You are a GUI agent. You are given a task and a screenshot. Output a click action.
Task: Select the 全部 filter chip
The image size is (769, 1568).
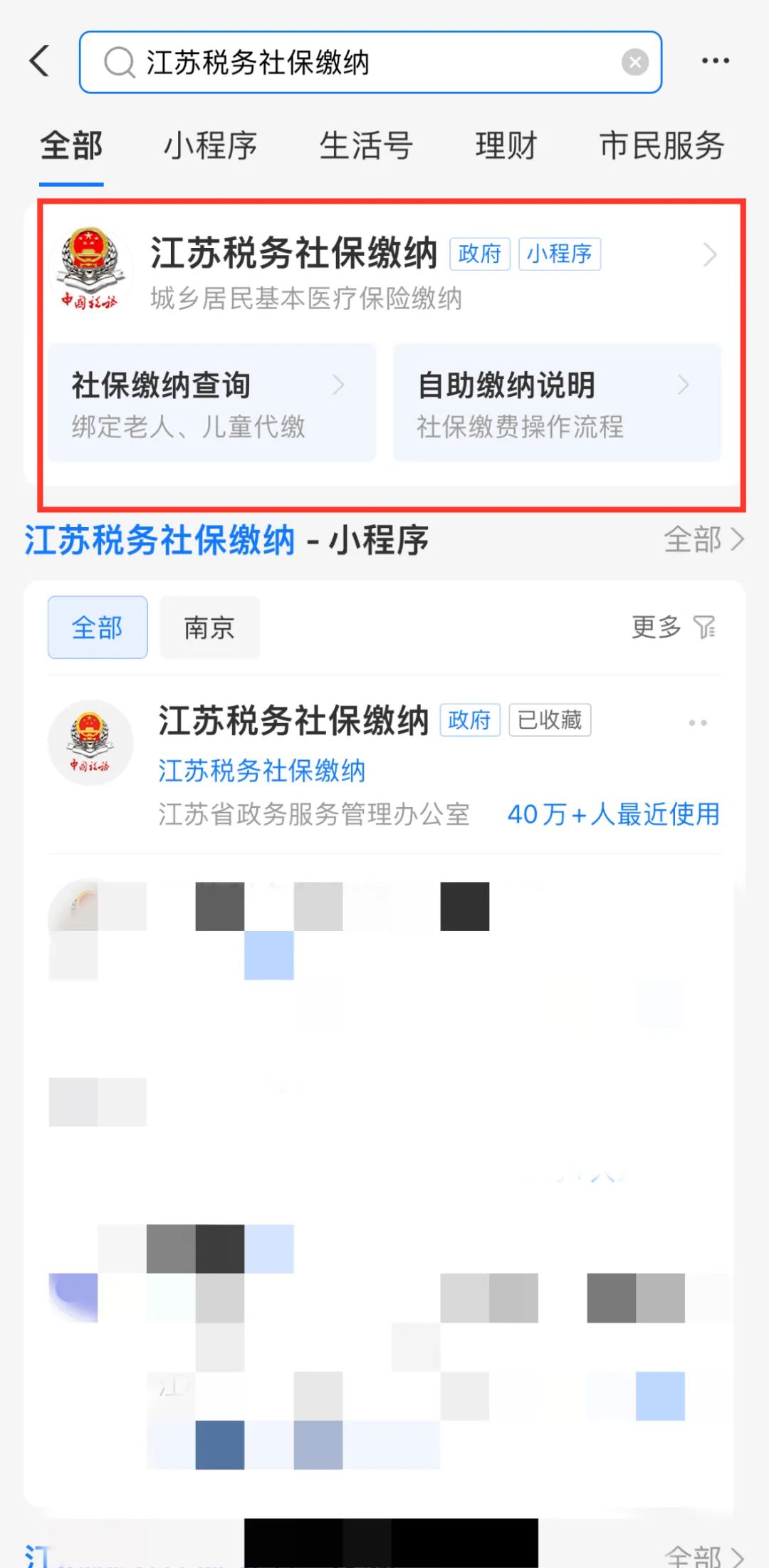click(x=98, y=627)
